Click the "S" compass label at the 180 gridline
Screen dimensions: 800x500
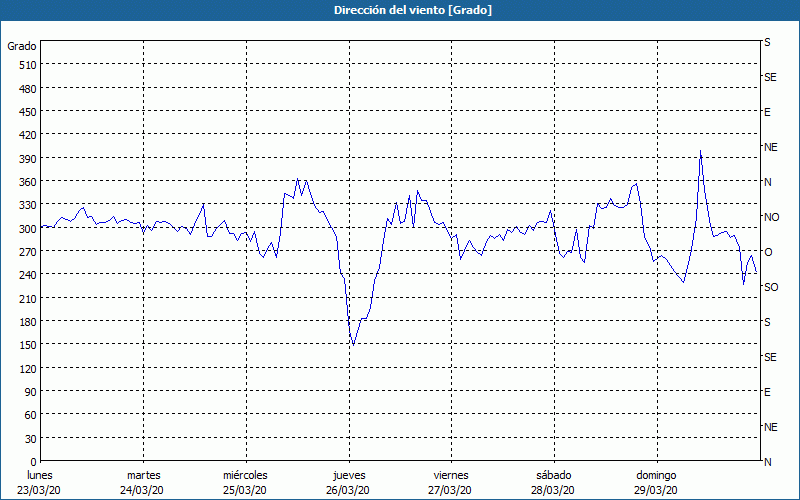(767, 322)
